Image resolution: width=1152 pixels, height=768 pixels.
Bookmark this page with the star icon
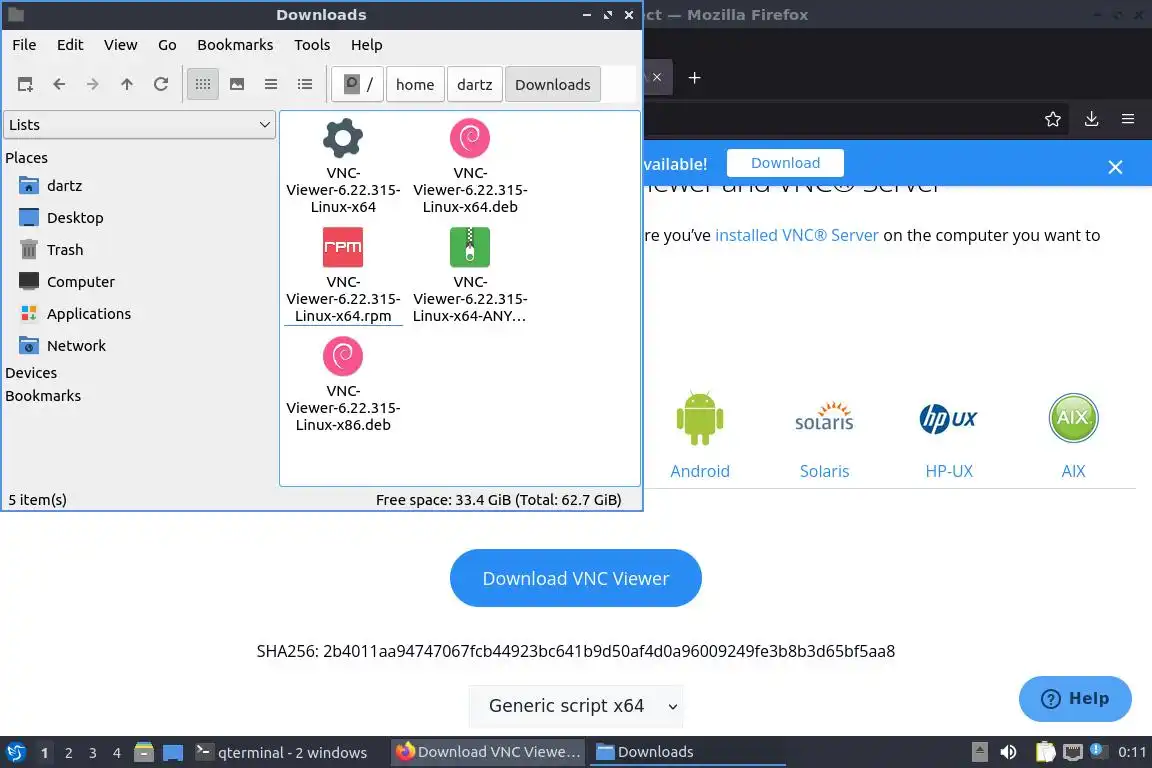1053,119
